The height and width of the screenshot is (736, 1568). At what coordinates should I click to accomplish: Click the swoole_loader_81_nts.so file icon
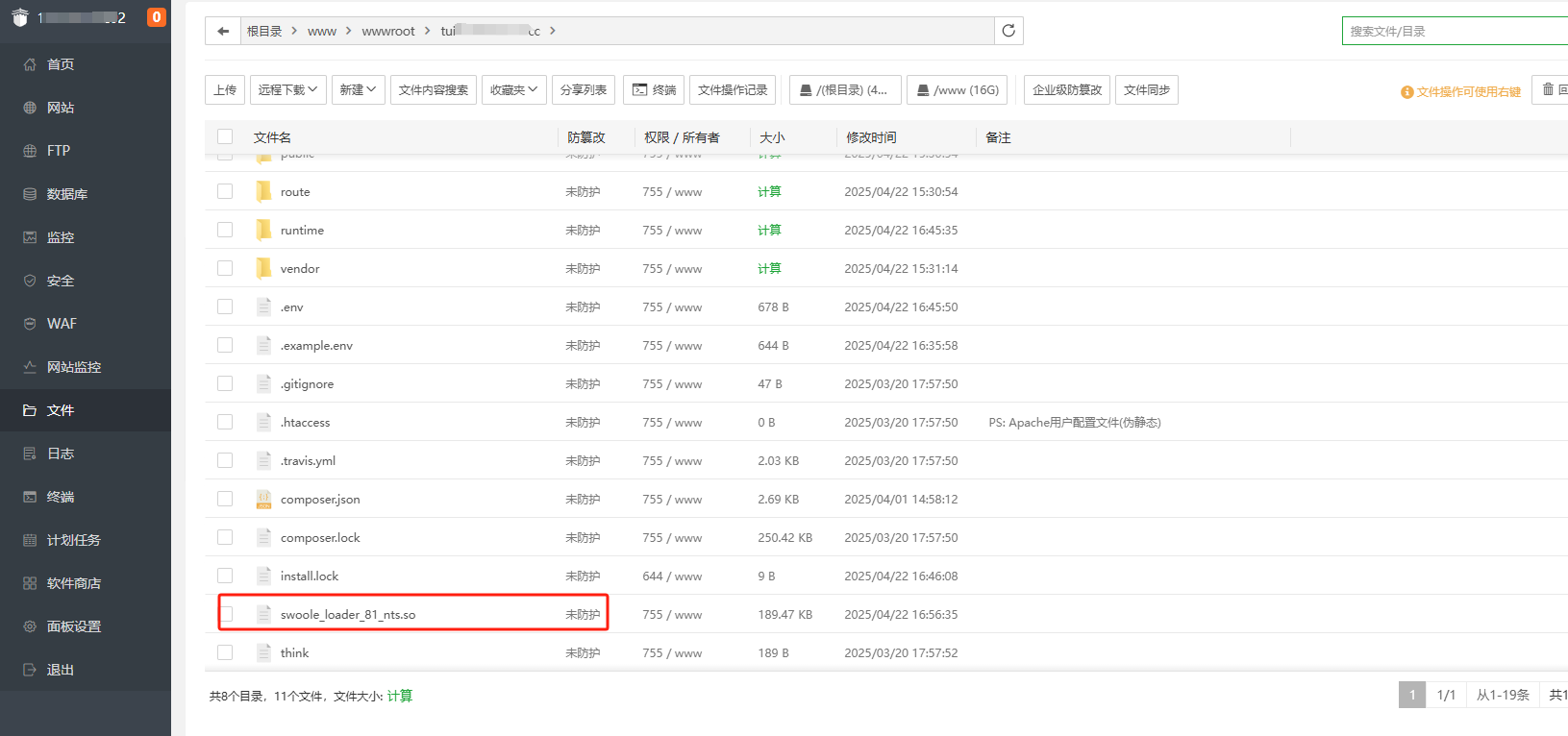tap(263, 614)
